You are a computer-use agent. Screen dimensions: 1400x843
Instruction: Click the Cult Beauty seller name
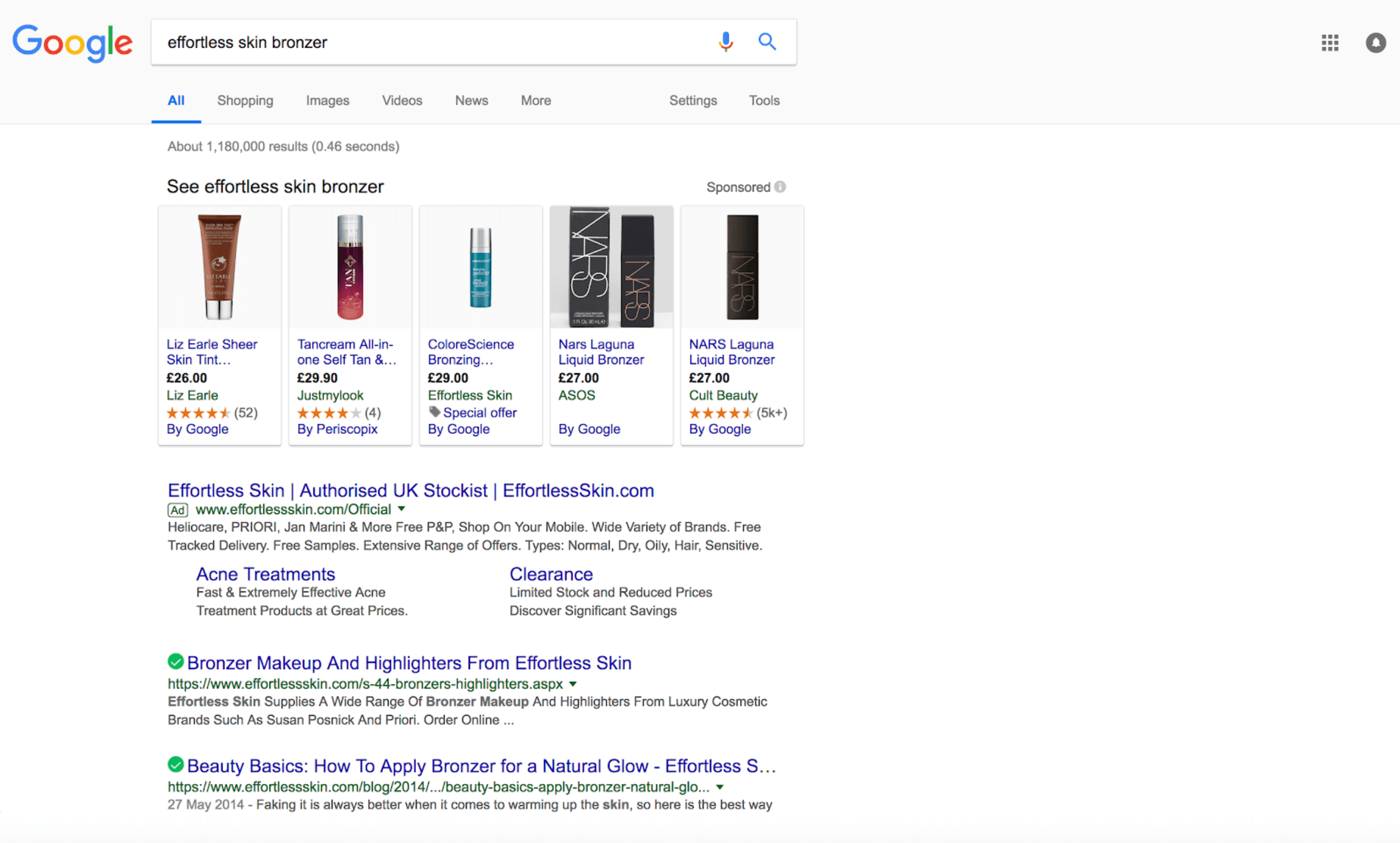point(723,395)
